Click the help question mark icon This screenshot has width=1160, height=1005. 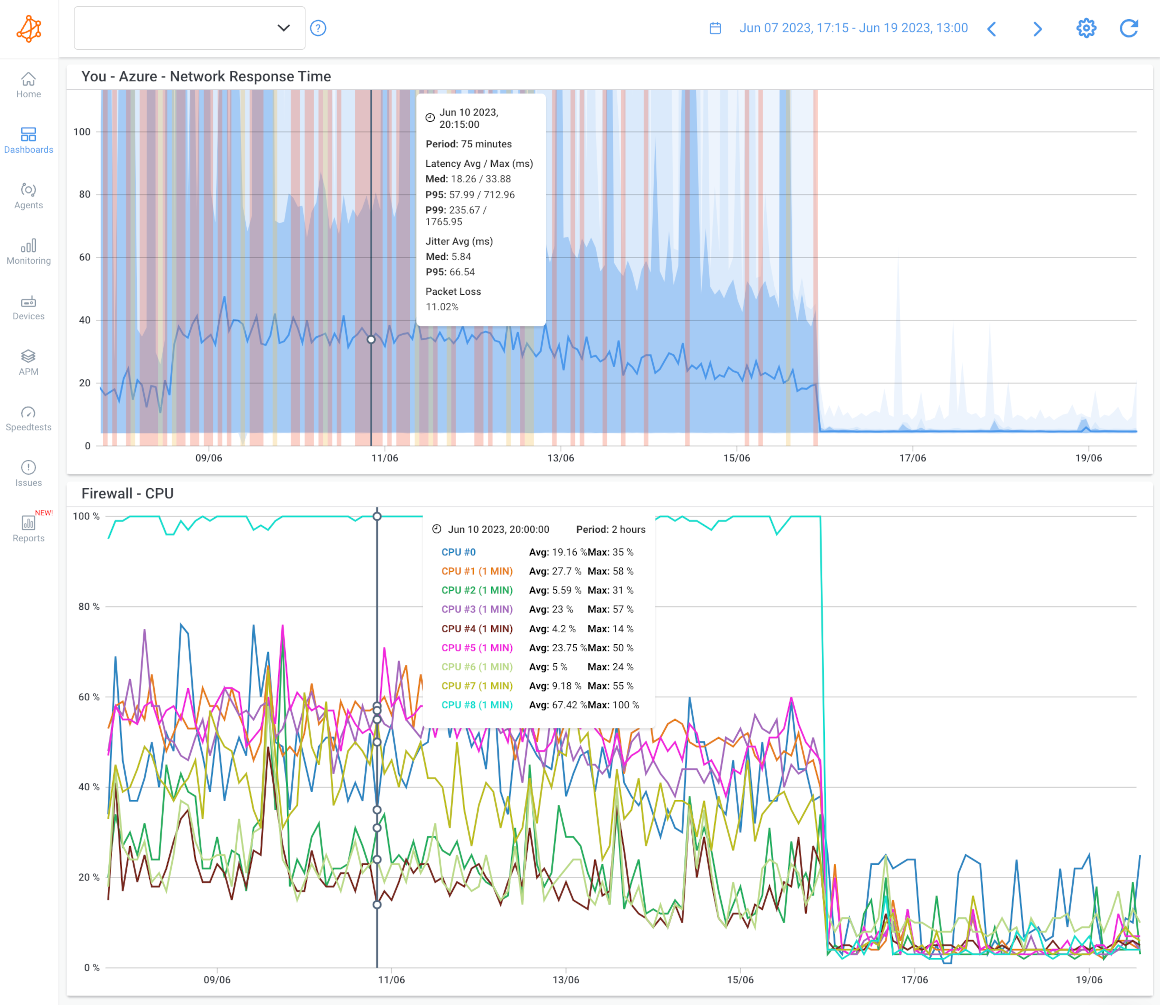pos(318,28)
